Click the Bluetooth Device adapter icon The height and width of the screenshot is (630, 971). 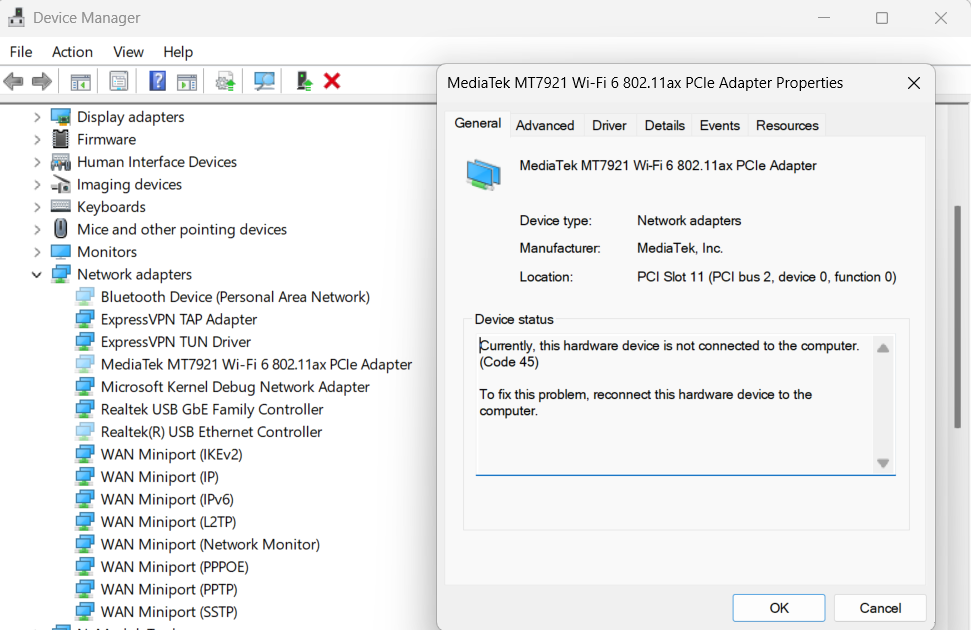pos(85,297)
